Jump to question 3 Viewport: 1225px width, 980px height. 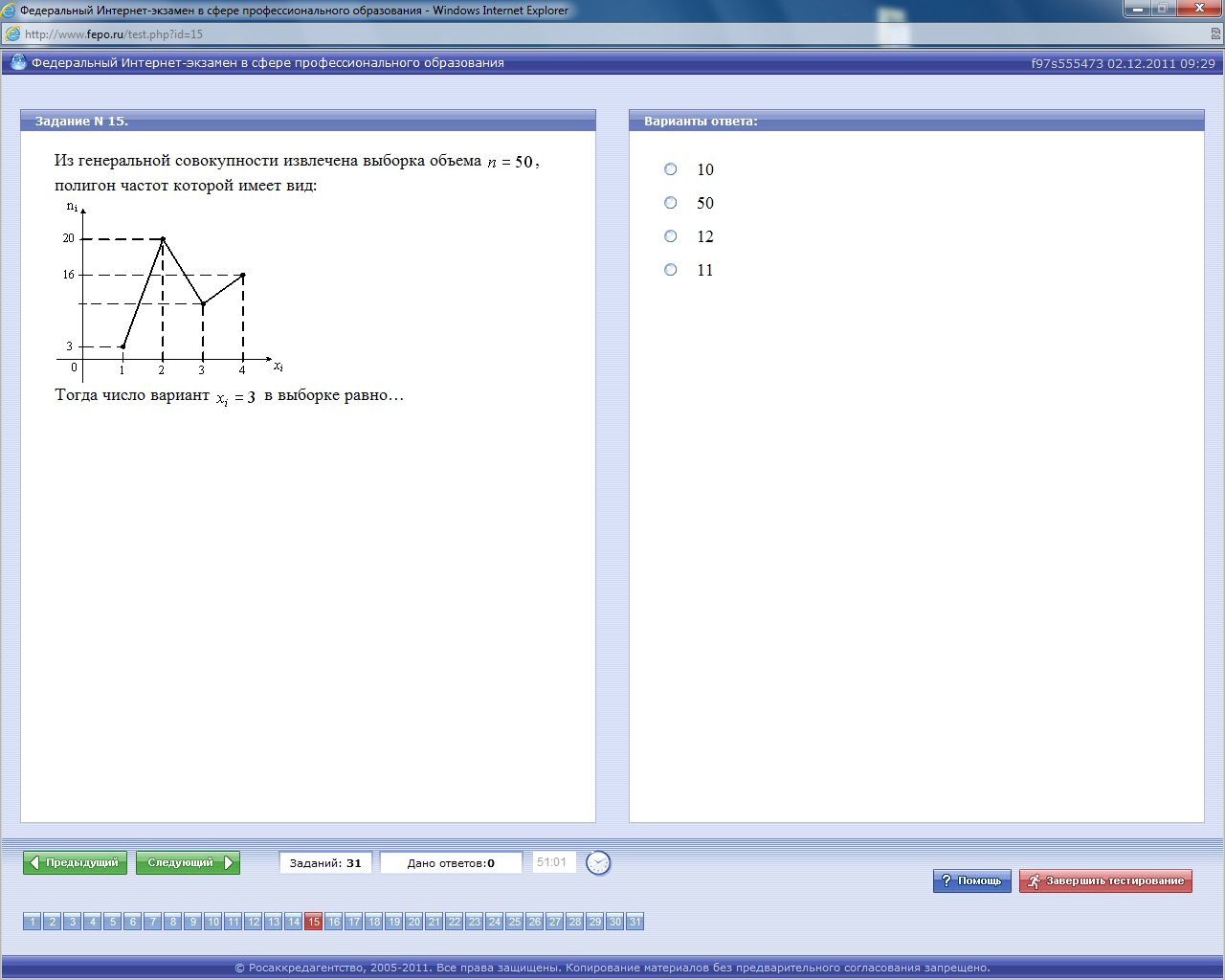click(x=73, y=922)
